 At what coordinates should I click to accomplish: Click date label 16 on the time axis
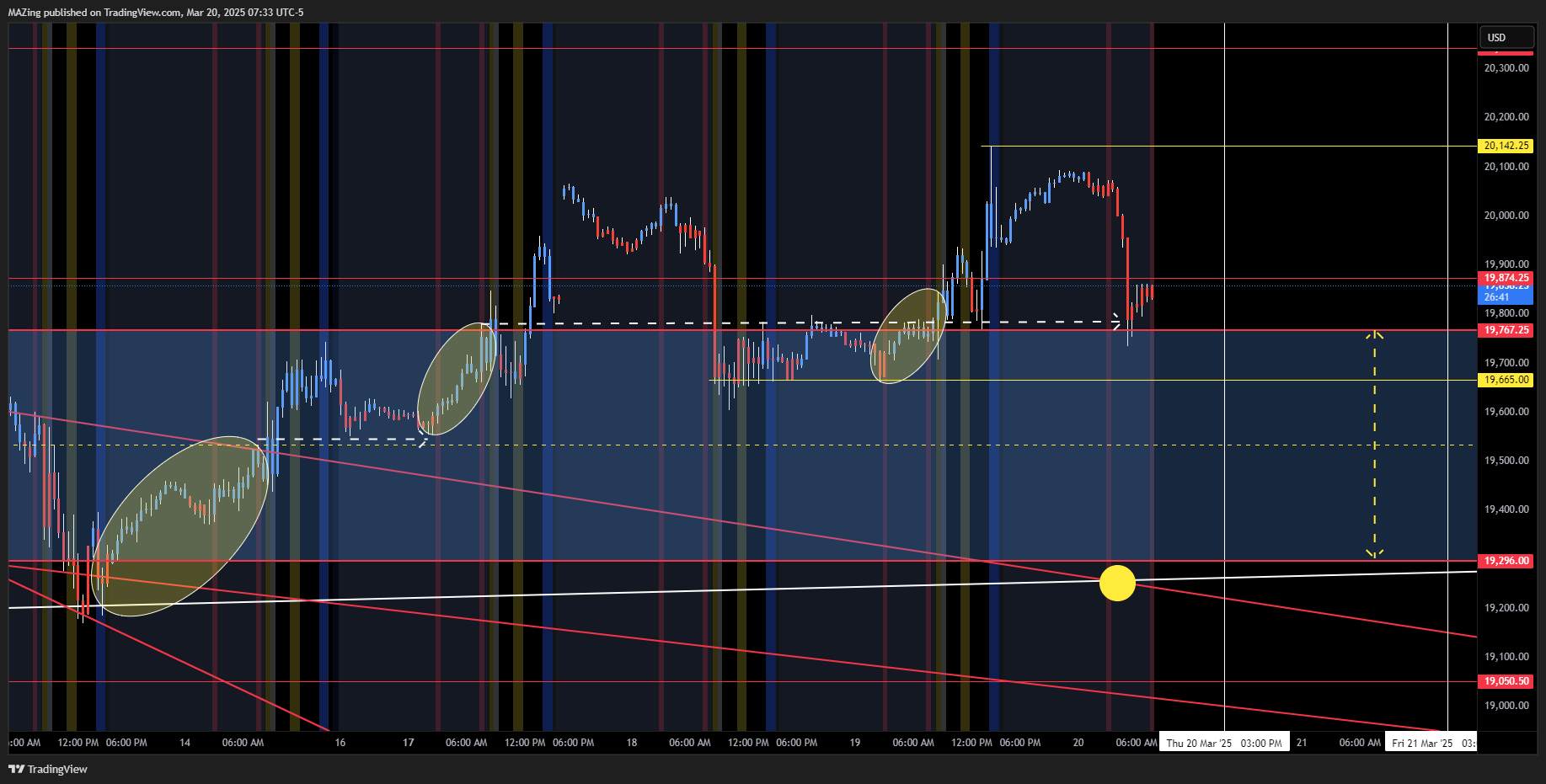[x=340, y=743]
